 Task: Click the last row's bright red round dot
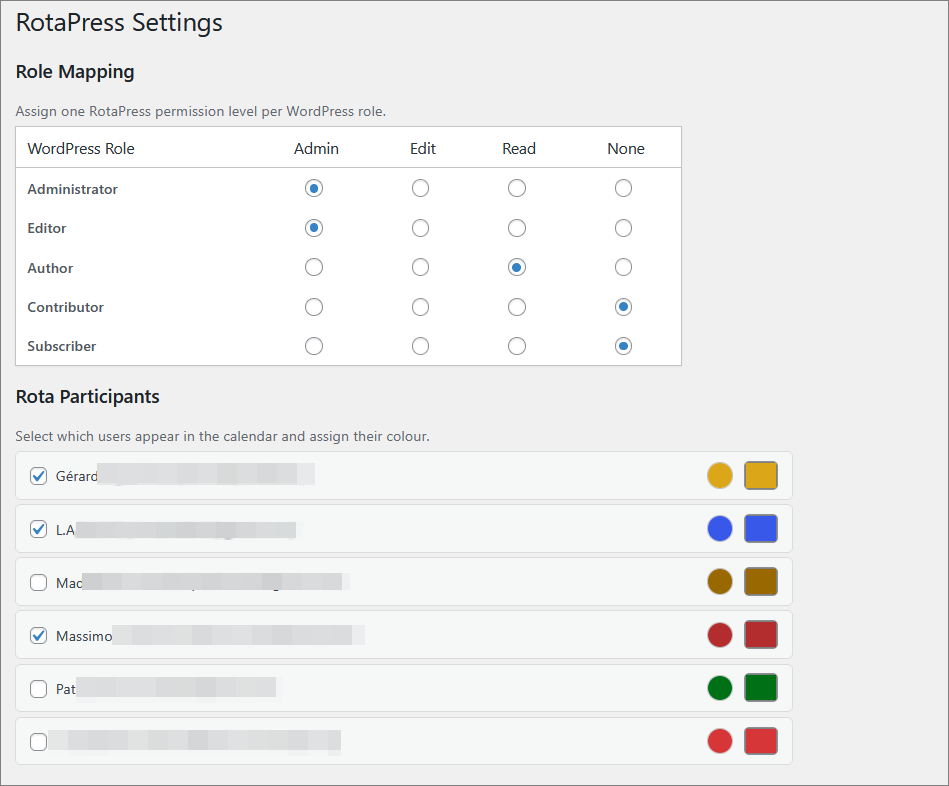(720, 741)
